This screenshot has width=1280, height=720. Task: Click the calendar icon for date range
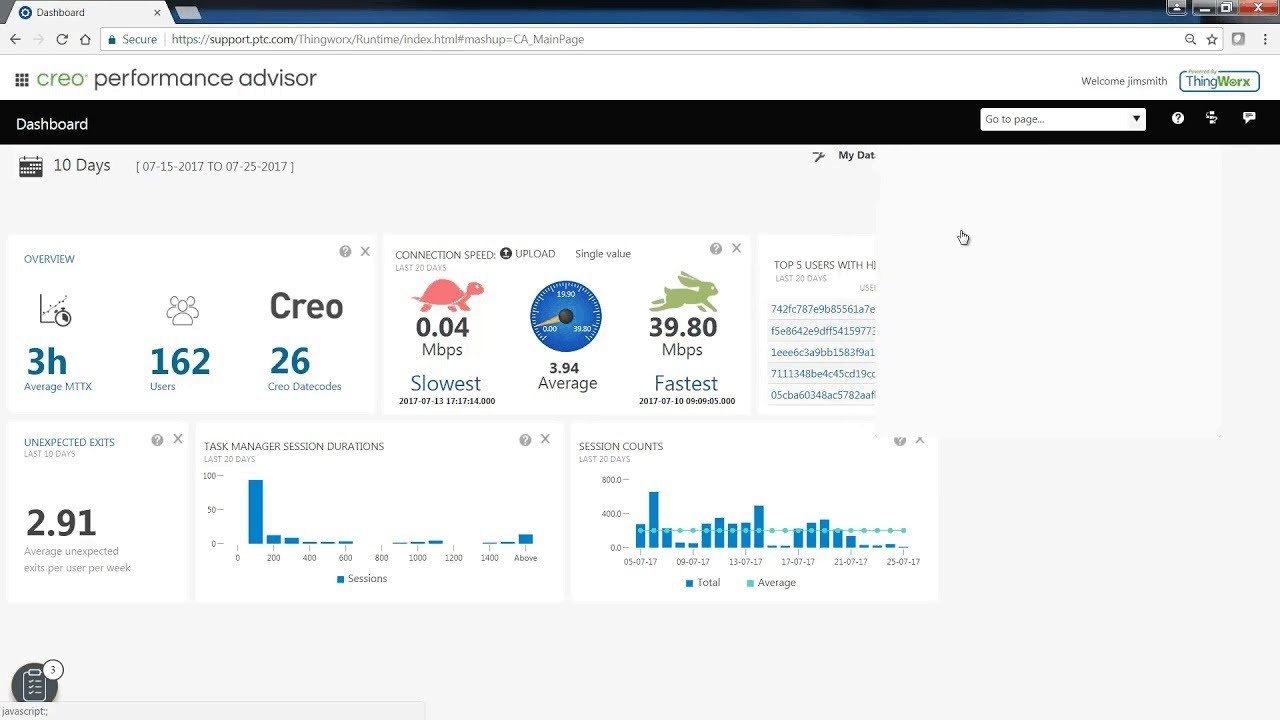31,166
